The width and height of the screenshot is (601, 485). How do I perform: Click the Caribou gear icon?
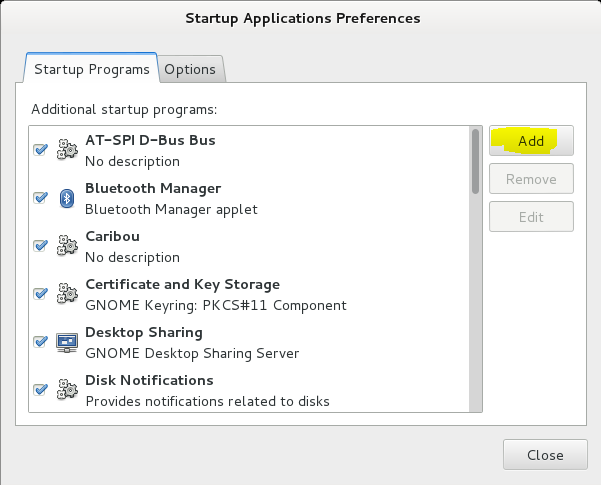[67, 245]
